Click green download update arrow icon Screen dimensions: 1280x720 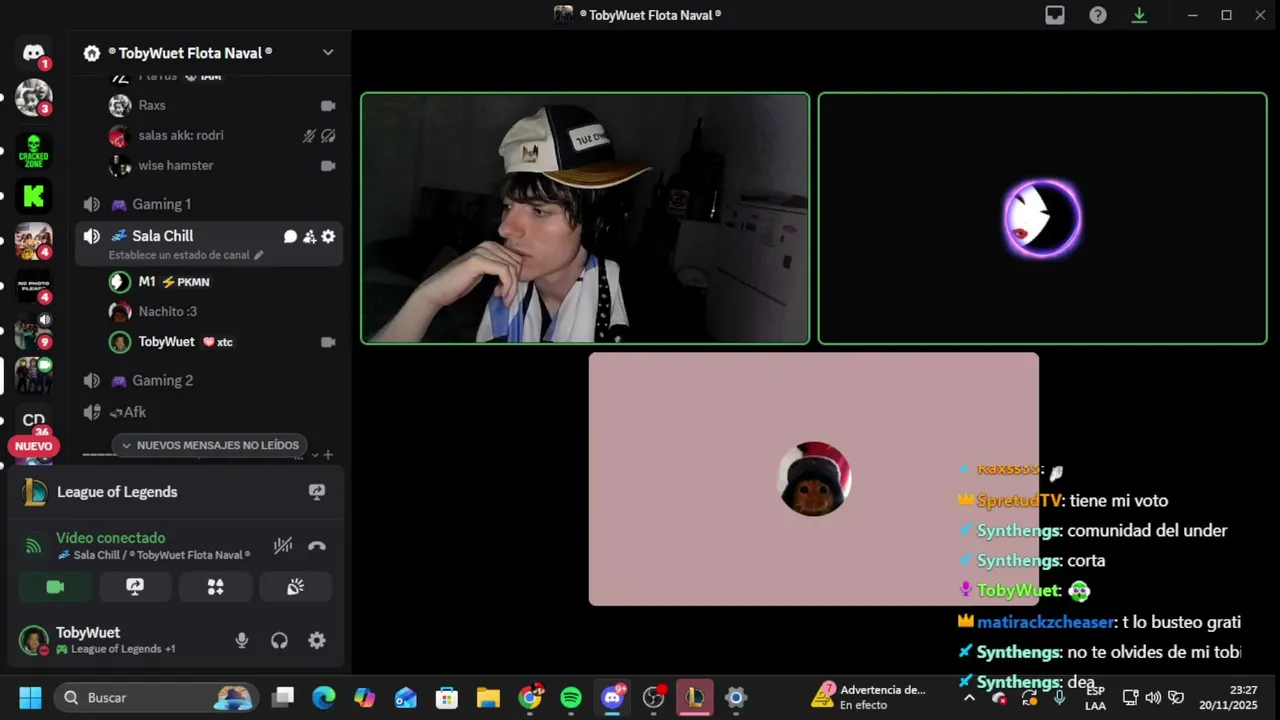pyautogui.click(x=1139, y=15)
